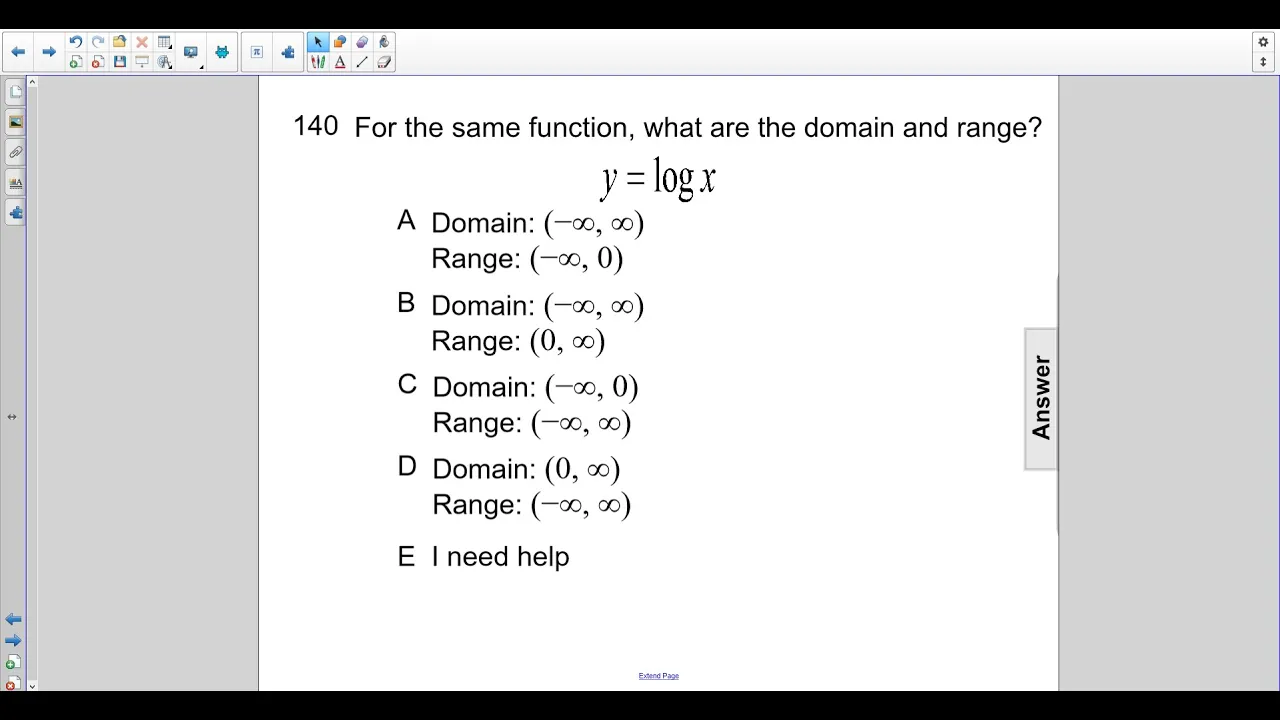
Task: Click the question text about domain and range
Action: coord(698,128)
